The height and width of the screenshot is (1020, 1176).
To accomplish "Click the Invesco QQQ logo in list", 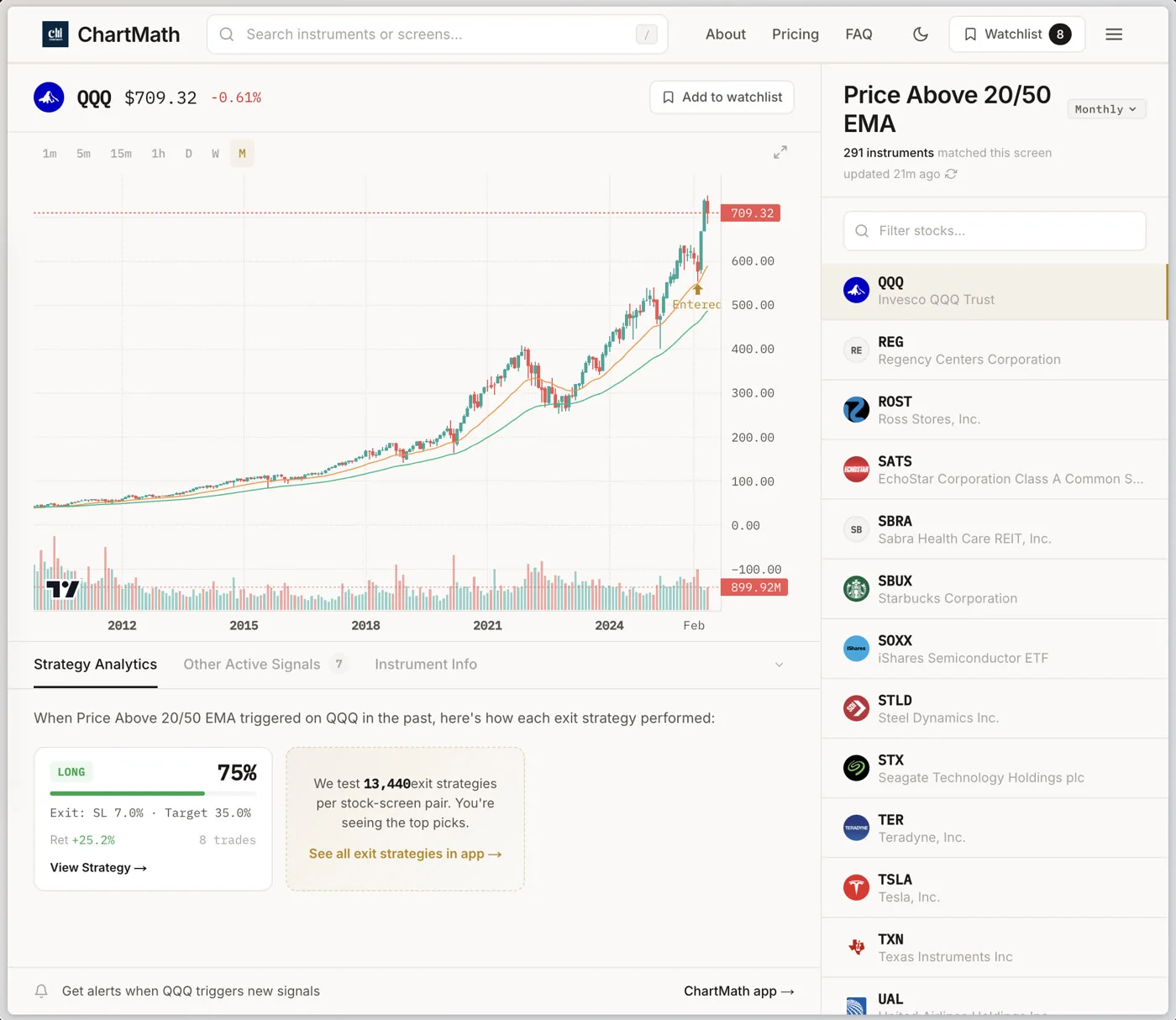I will pyautogui.click(x=856, y=291).
